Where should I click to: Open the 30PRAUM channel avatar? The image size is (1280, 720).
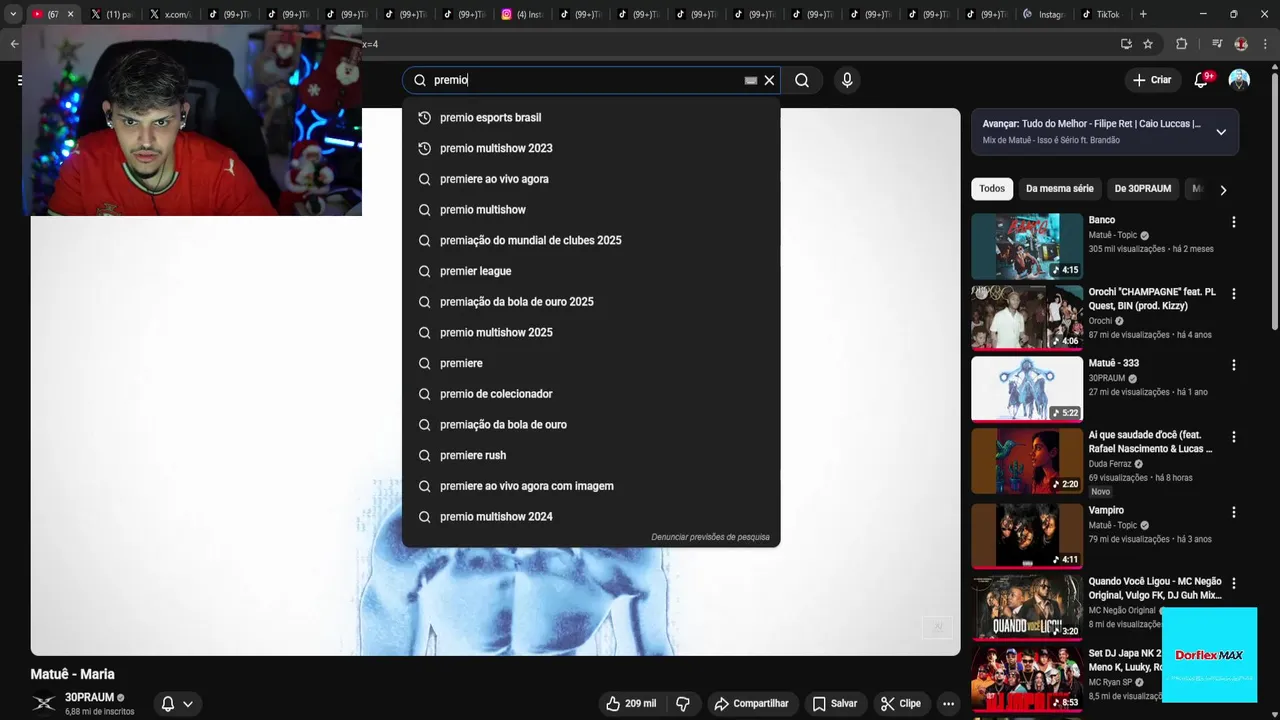click(x=44, y=704)
